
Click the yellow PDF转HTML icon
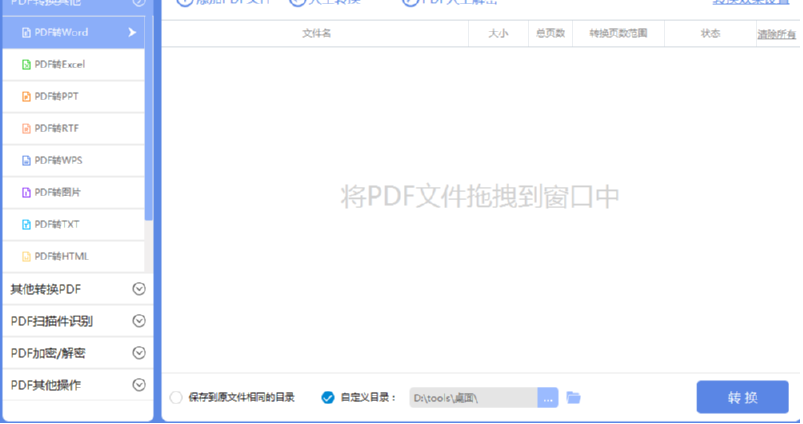[26, 257]
